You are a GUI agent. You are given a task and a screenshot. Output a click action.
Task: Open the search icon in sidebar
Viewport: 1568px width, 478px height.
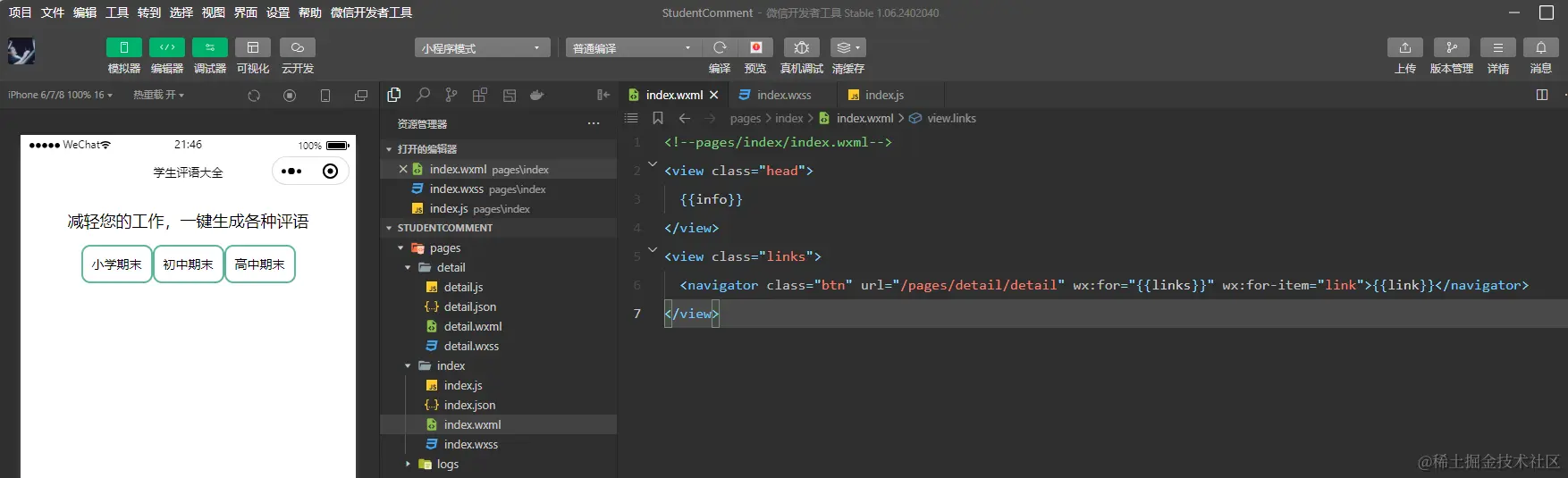click(x=423, y=95)
